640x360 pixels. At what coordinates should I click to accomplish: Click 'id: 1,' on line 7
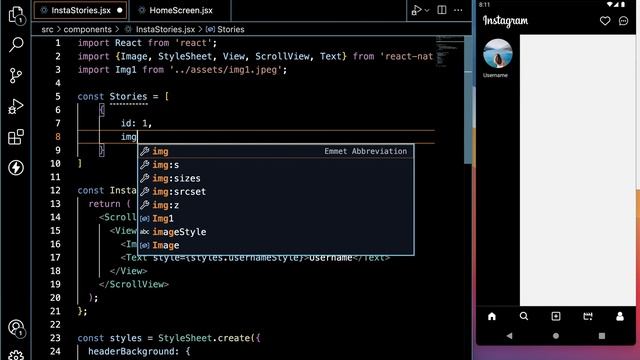[x=136, y=123]
